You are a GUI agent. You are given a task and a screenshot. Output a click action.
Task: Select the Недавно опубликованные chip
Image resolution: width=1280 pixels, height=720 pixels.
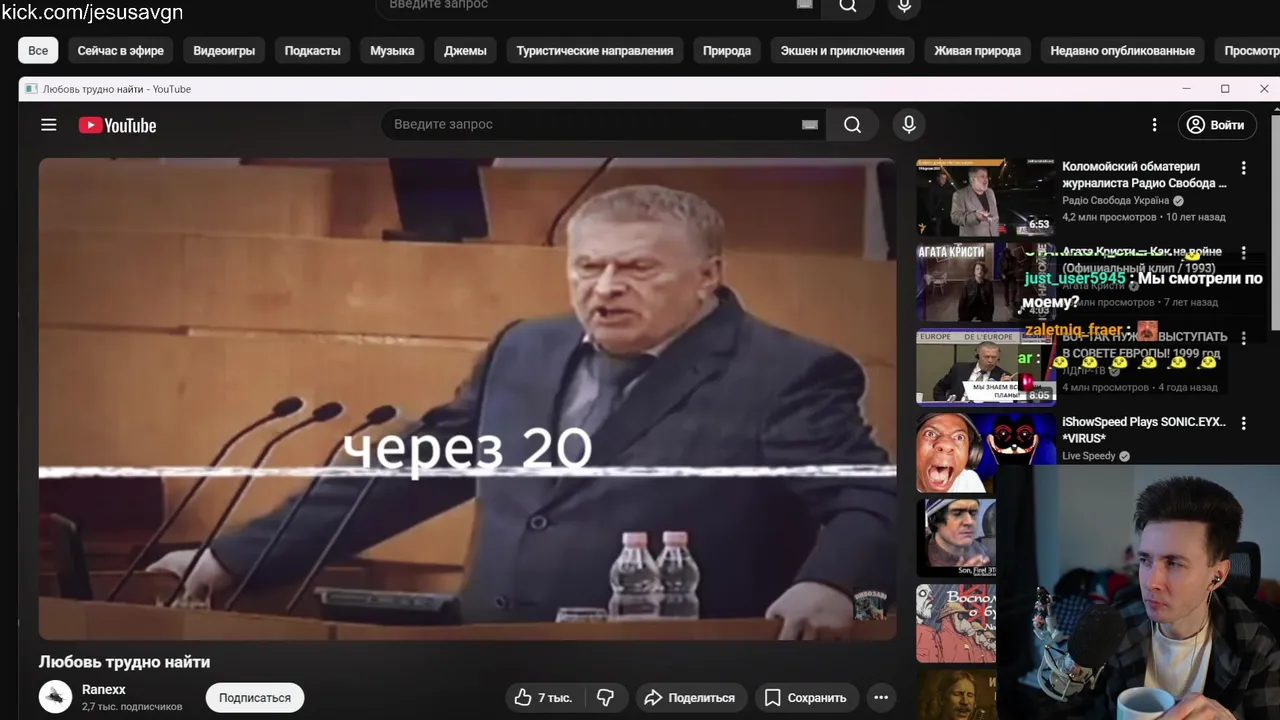(x=1122, y=50)
